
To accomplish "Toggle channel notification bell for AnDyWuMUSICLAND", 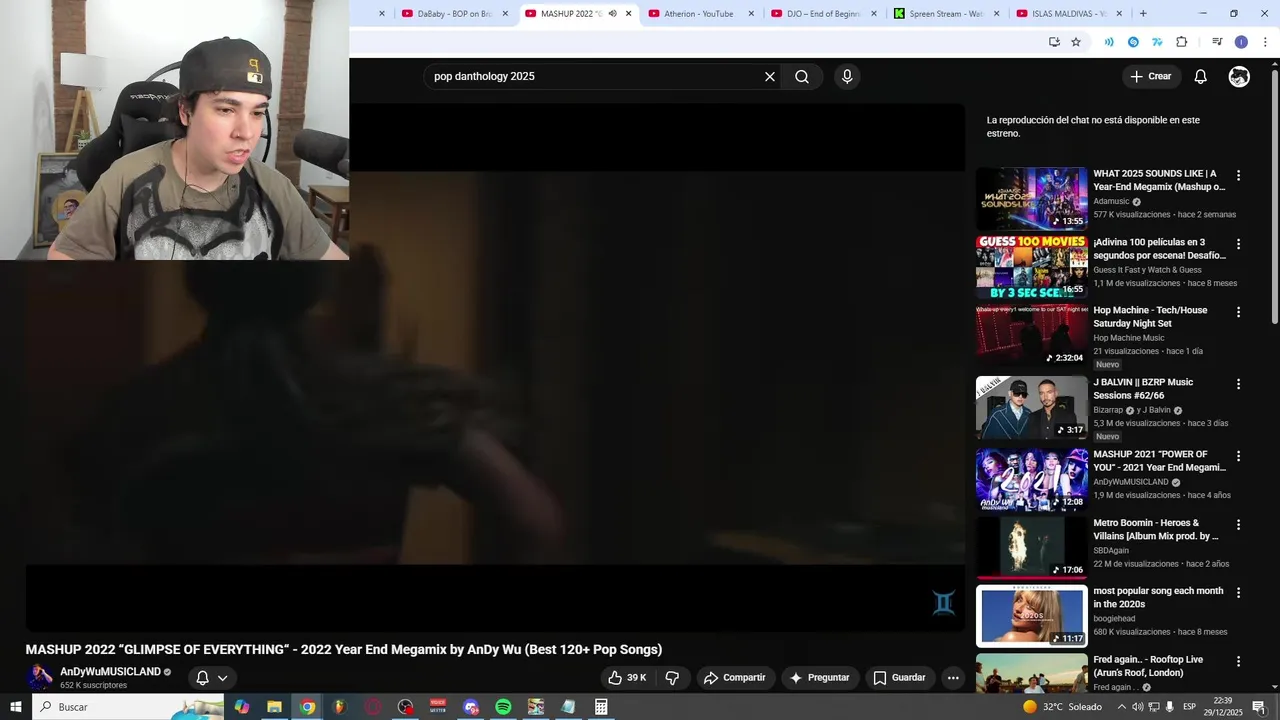I will pos(212,678).
